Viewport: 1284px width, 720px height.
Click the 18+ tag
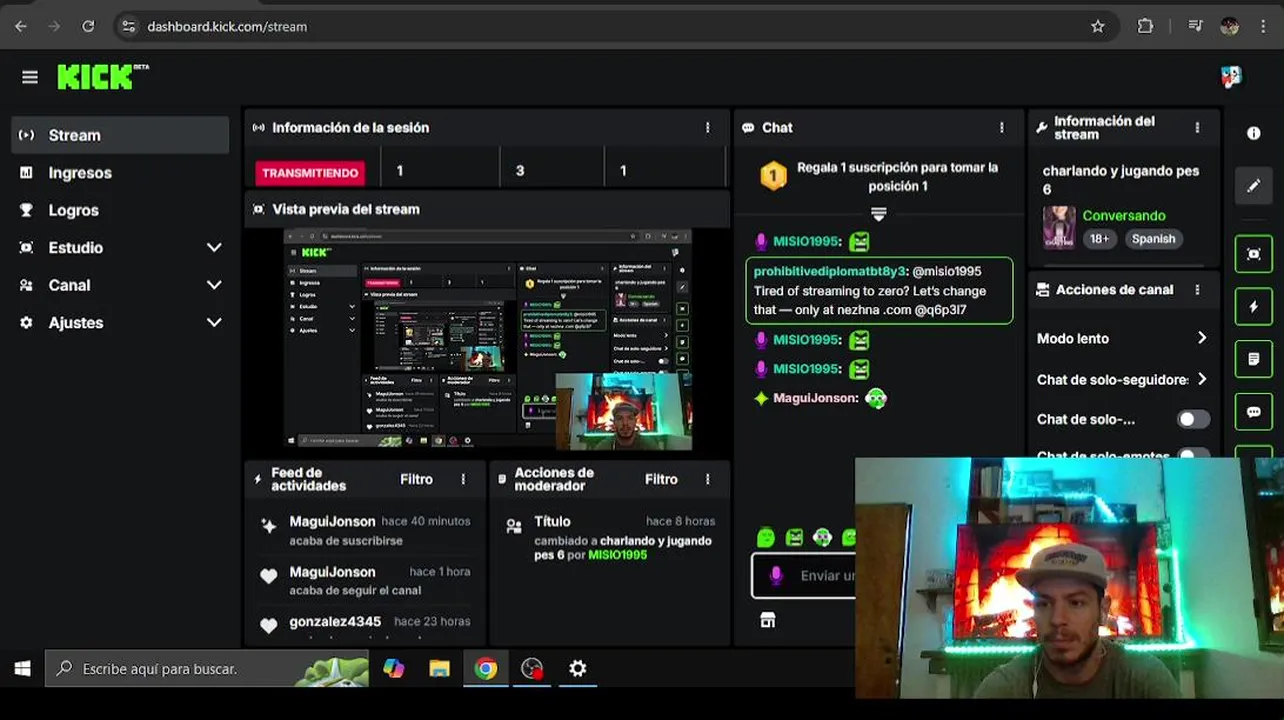(x=1099, y=239)
